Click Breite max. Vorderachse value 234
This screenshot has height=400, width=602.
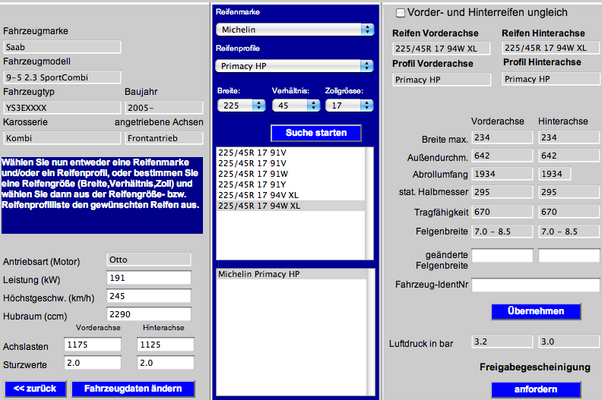click(x=502, y=137)
